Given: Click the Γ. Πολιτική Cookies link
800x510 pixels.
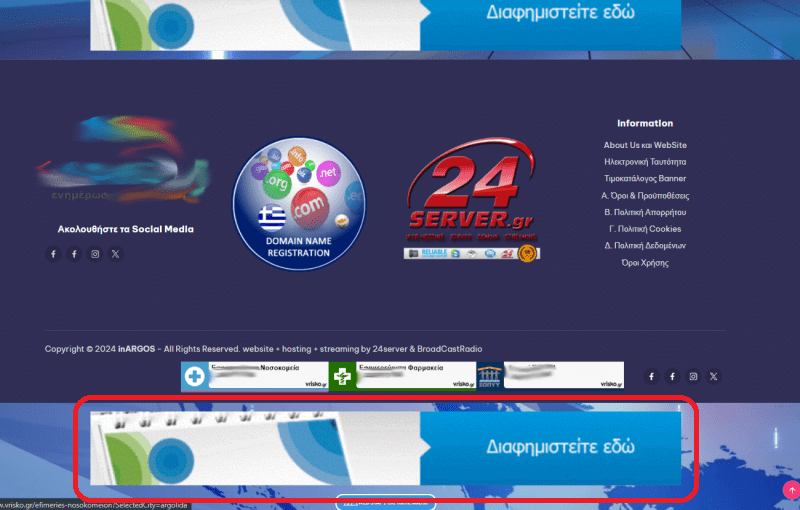Looking at the screenshot, I should click(645, 229).
